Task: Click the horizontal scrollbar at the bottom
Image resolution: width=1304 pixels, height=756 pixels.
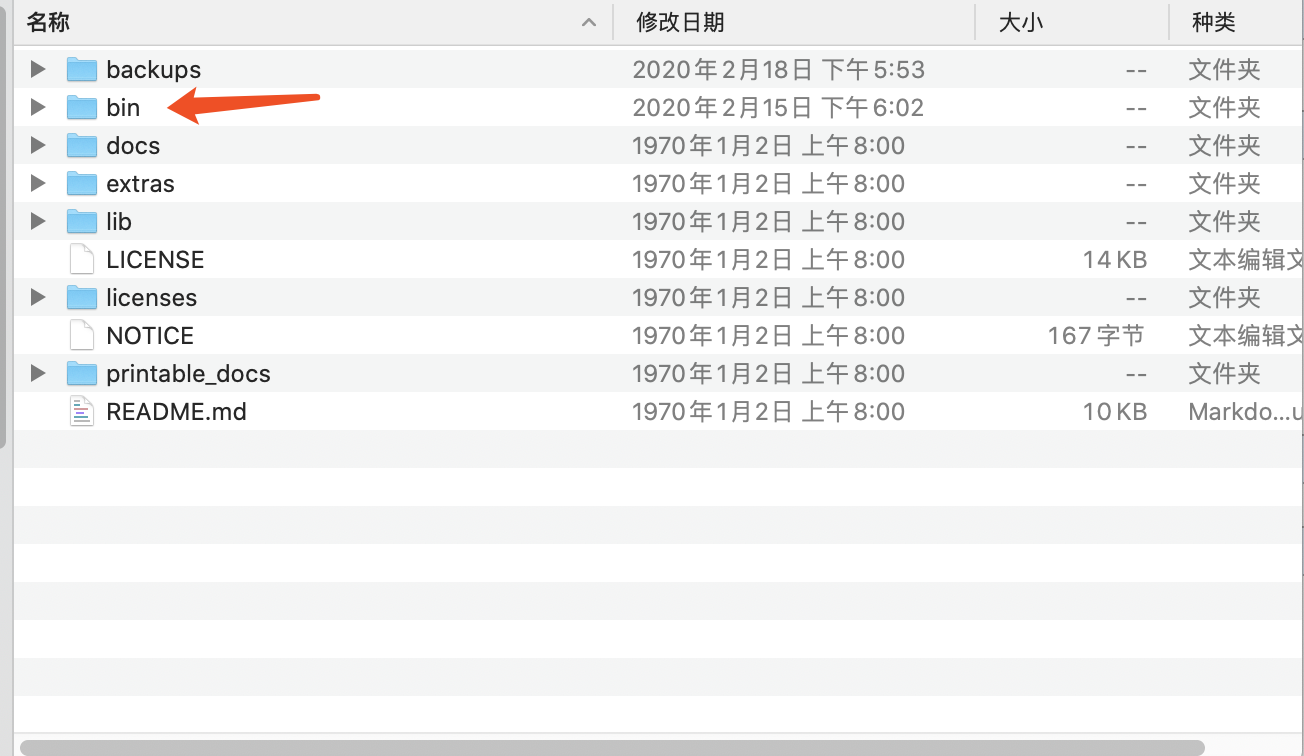Action: point(612,747)
